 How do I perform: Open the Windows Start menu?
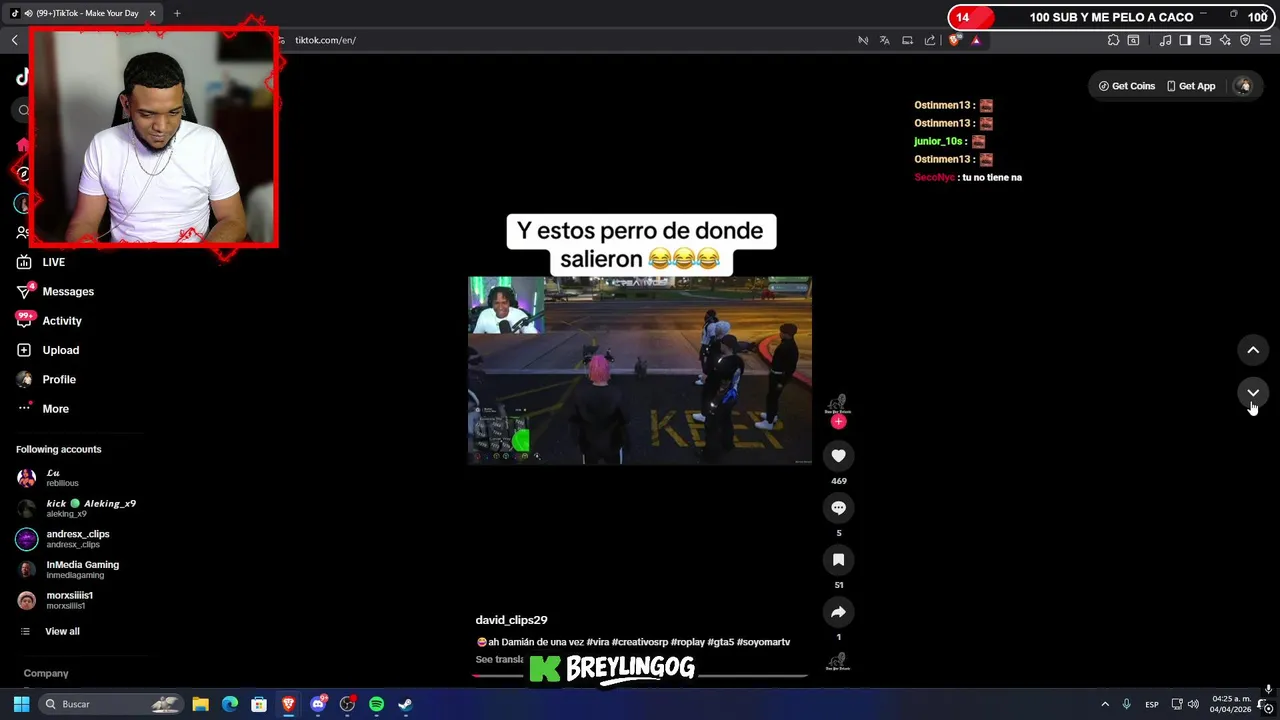(x=21, y=704)
